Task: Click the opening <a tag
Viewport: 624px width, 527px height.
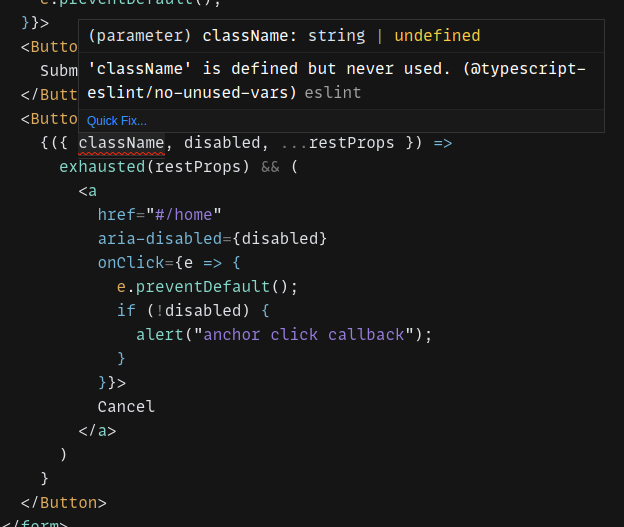Action: (x=88, y=190)
